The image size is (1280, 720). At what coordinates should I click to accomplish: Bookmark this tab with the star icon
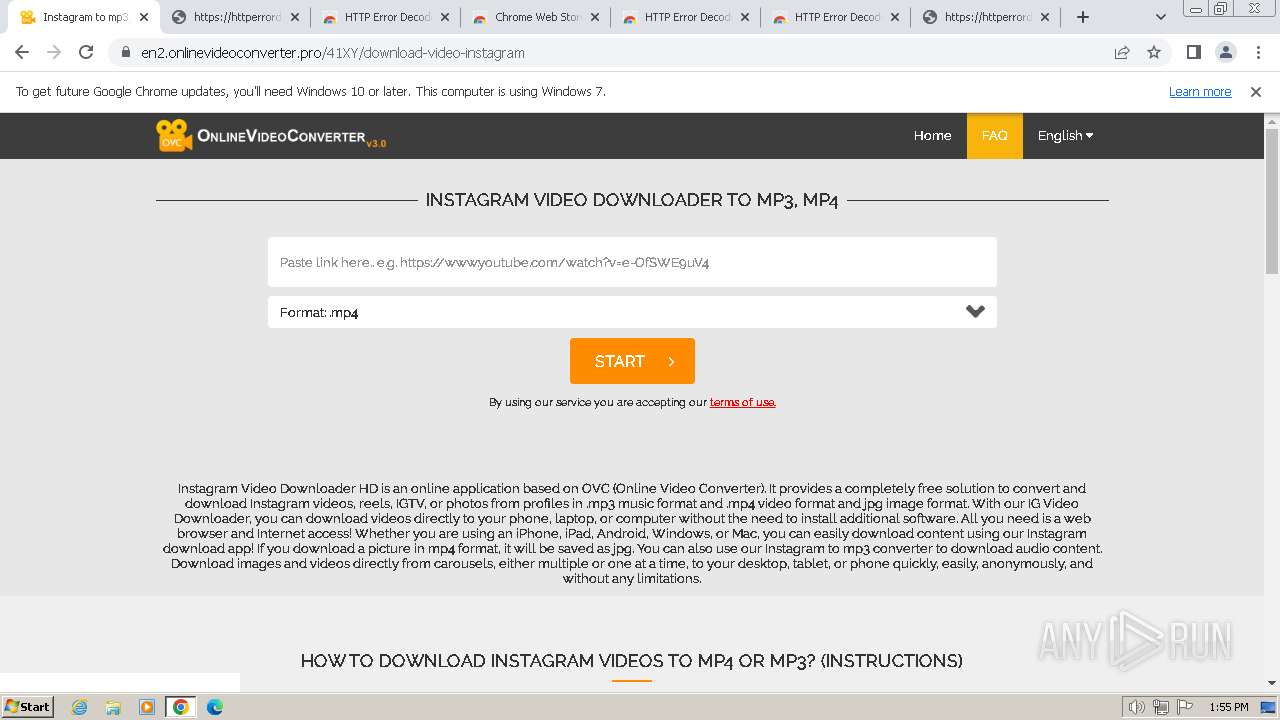[x=1154, y=52]
